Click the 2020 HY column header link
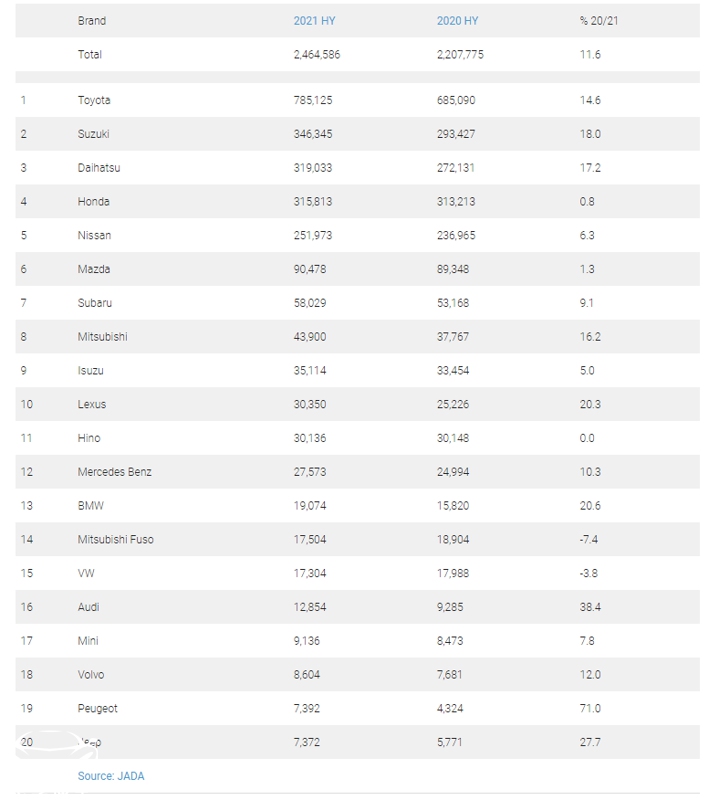Image resolution: width=719 pixels, height=800 pixels. point(457,20)
